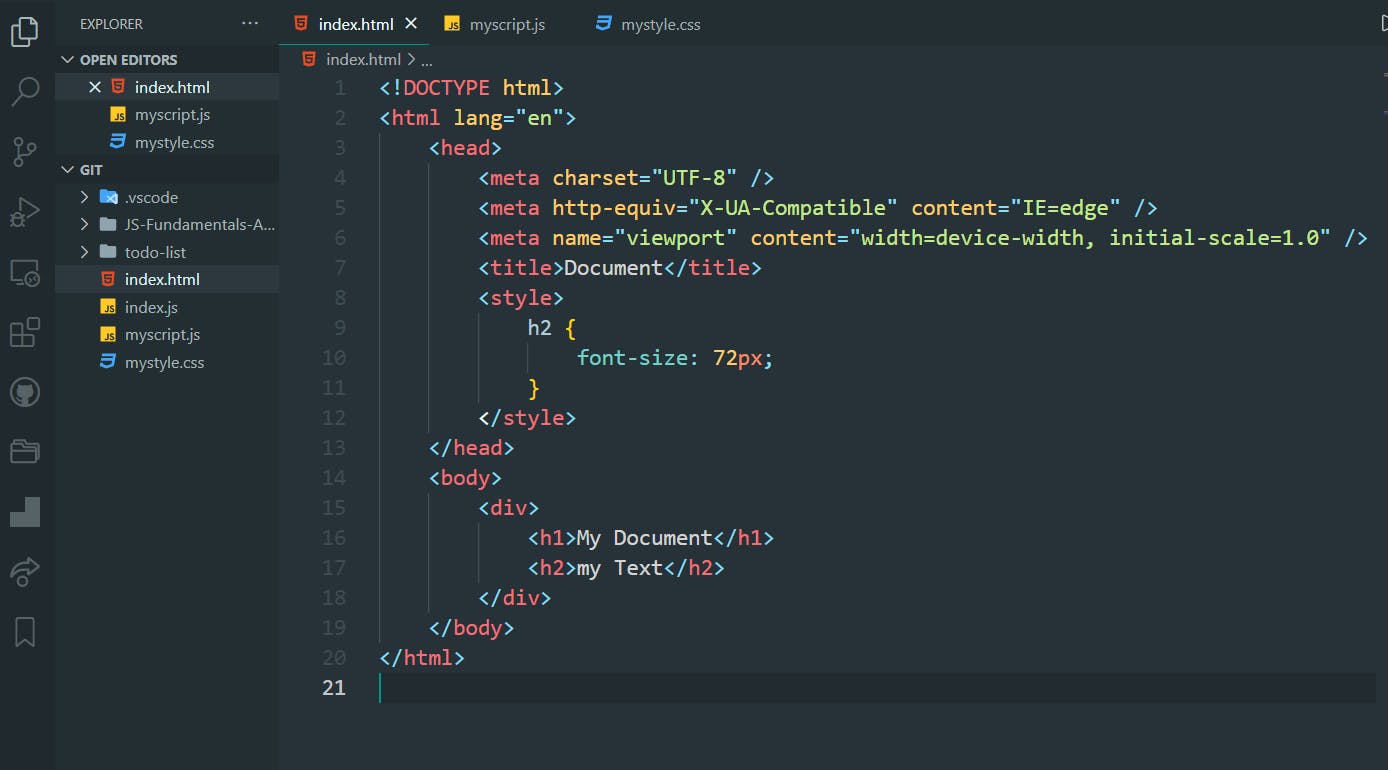Image resolution: width=1388 pixels, height=770 pixels.
Task: Click the "IE=edge" content value
Action: pyautogui.click(x=1066, y=208)
